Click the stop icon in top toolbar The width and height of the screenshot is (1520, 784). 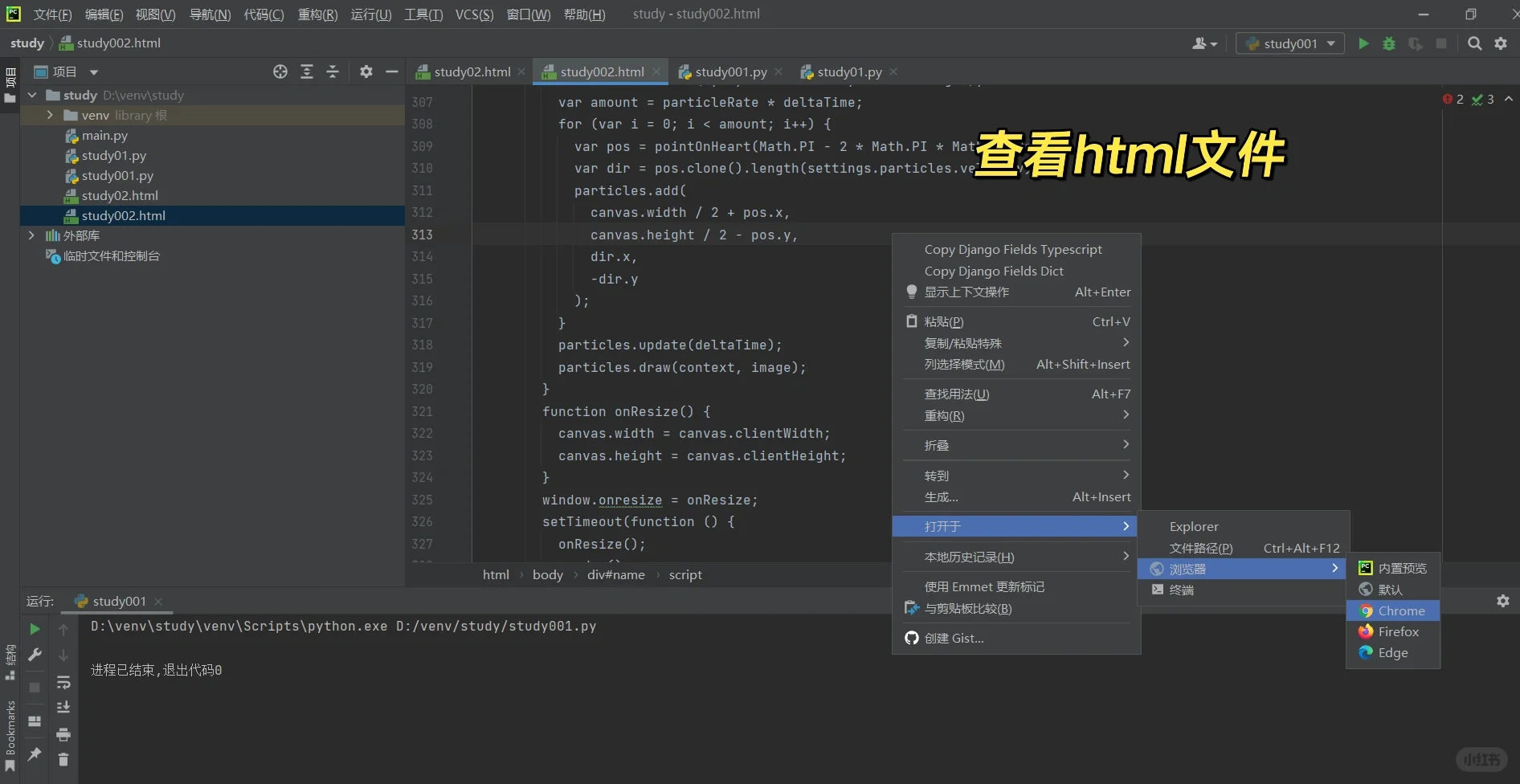pos(1441,43)
